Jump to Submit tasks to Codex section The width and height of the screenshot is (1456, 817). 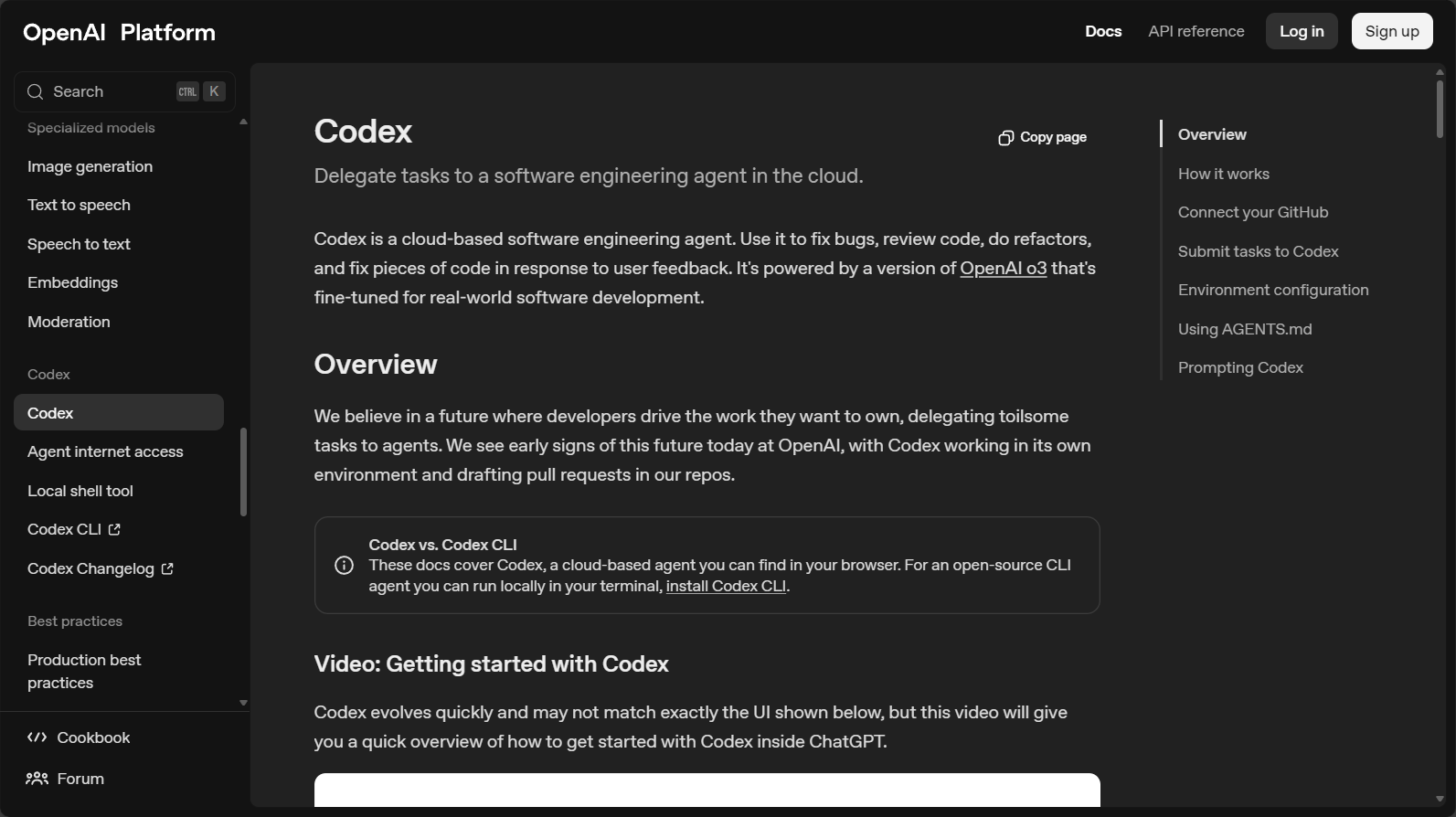(x=1258, y=251)
